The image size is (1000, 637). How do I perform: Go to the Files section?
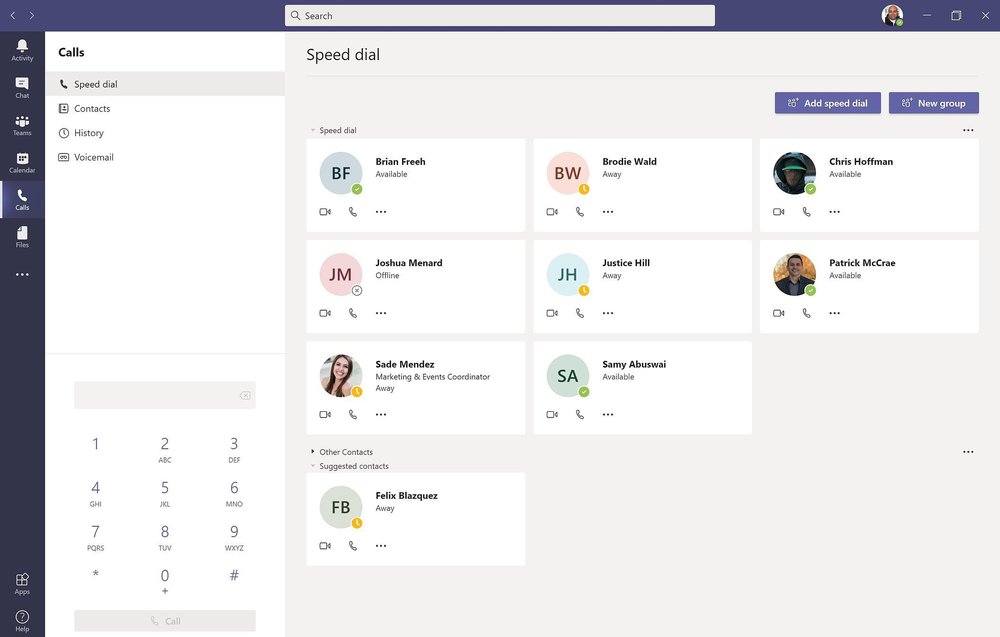(x=22, y=237)
